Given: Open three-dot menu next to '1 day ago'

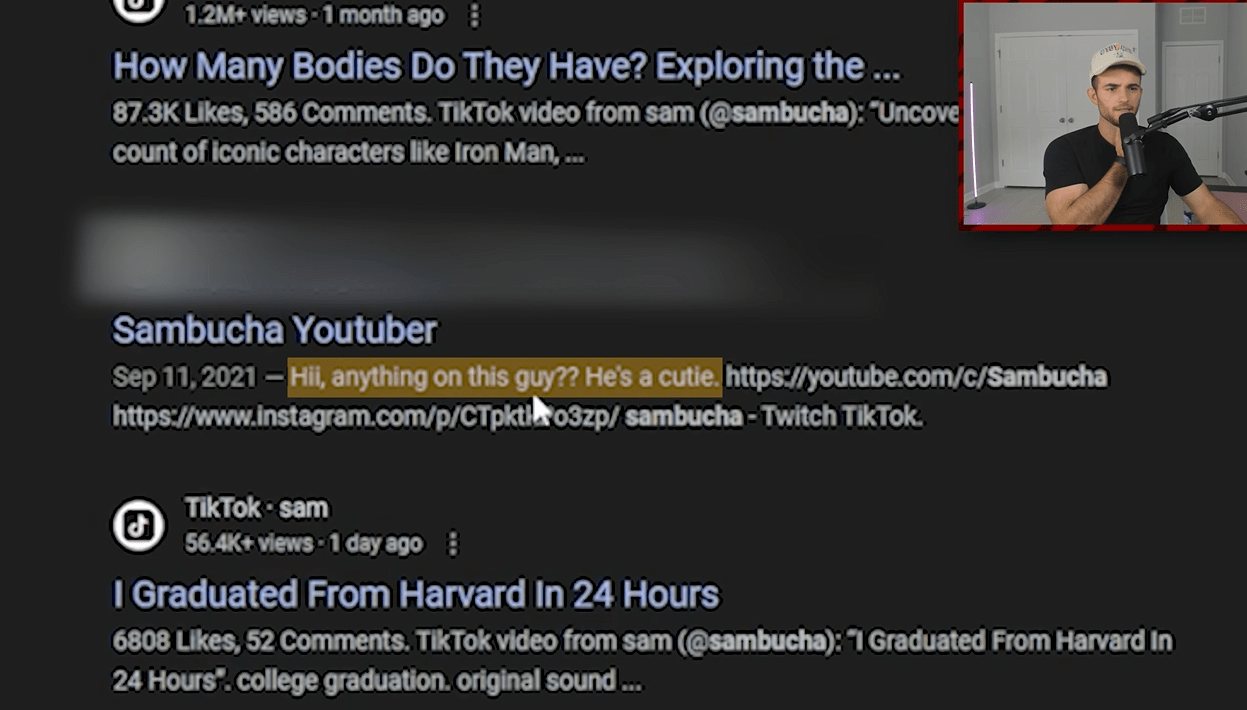Looking at the screenshot, I should pyautogui.click(x=453, y=544).
